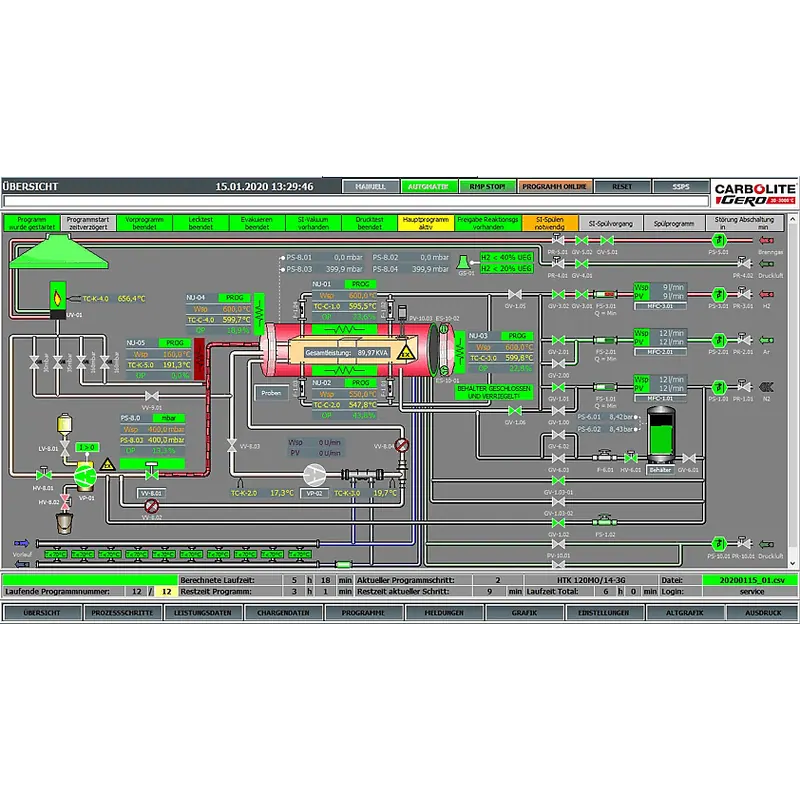The width and height of the screenshot is (800, 800).
Task: Open the MFC-3.01 controller button
Action: pyautogui.click(x=660, y=306)
